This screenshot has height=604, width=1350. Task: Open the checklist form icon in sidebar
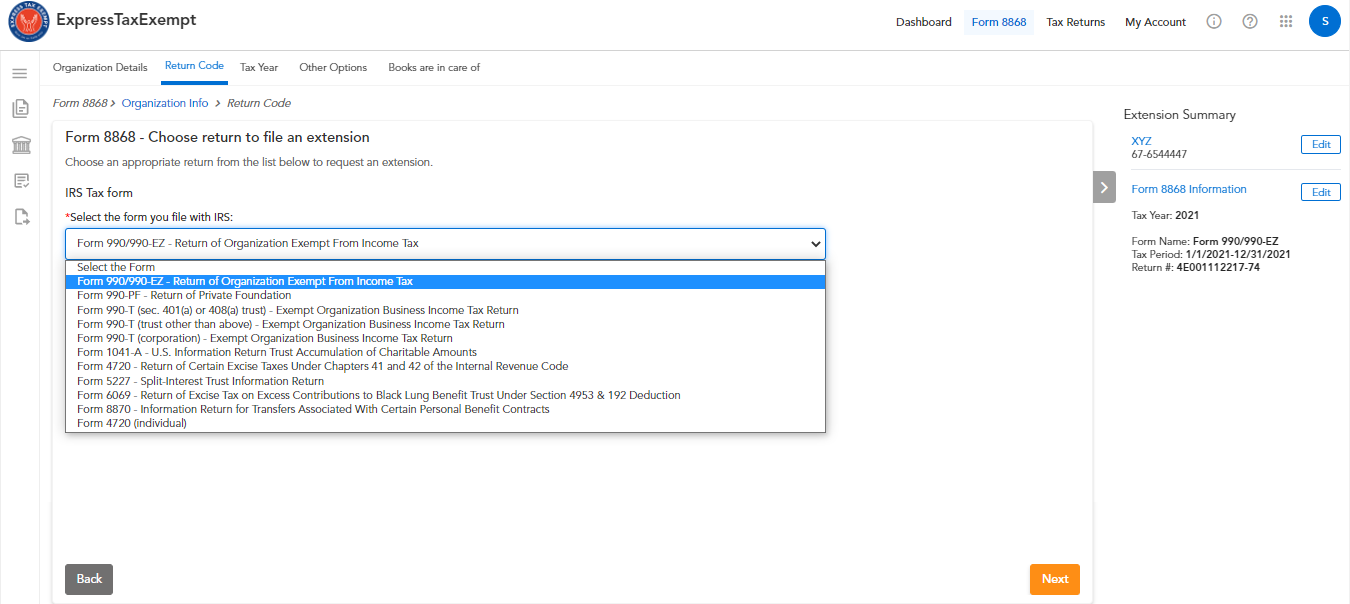20,181
